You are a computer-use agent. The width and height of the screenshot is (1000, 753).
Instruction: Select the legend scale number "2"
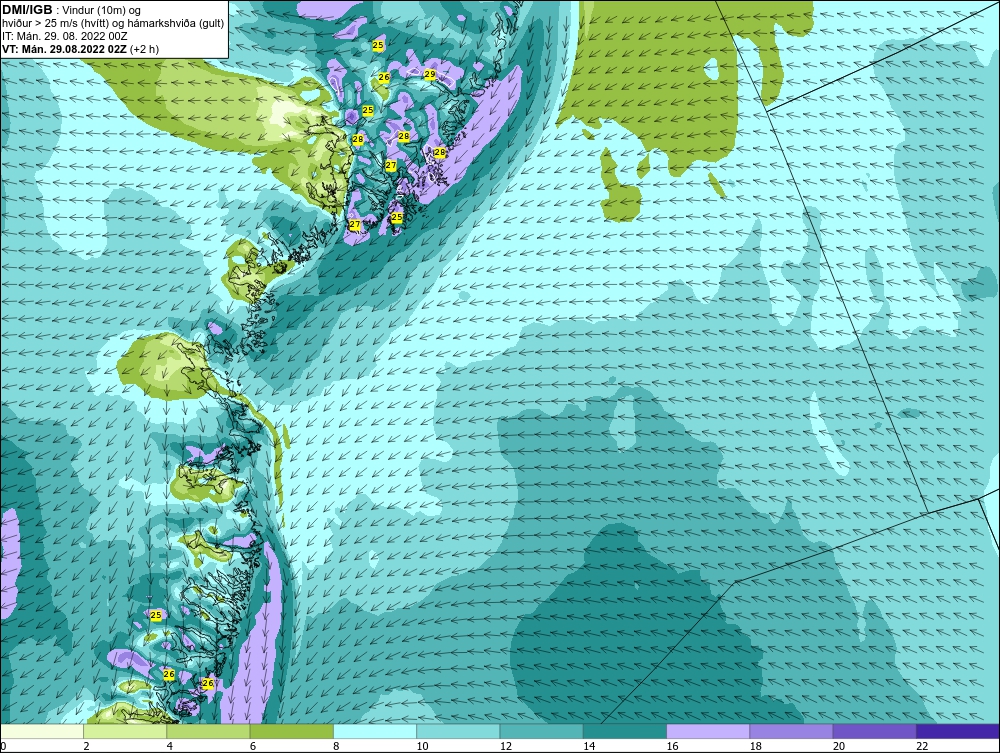86,746
